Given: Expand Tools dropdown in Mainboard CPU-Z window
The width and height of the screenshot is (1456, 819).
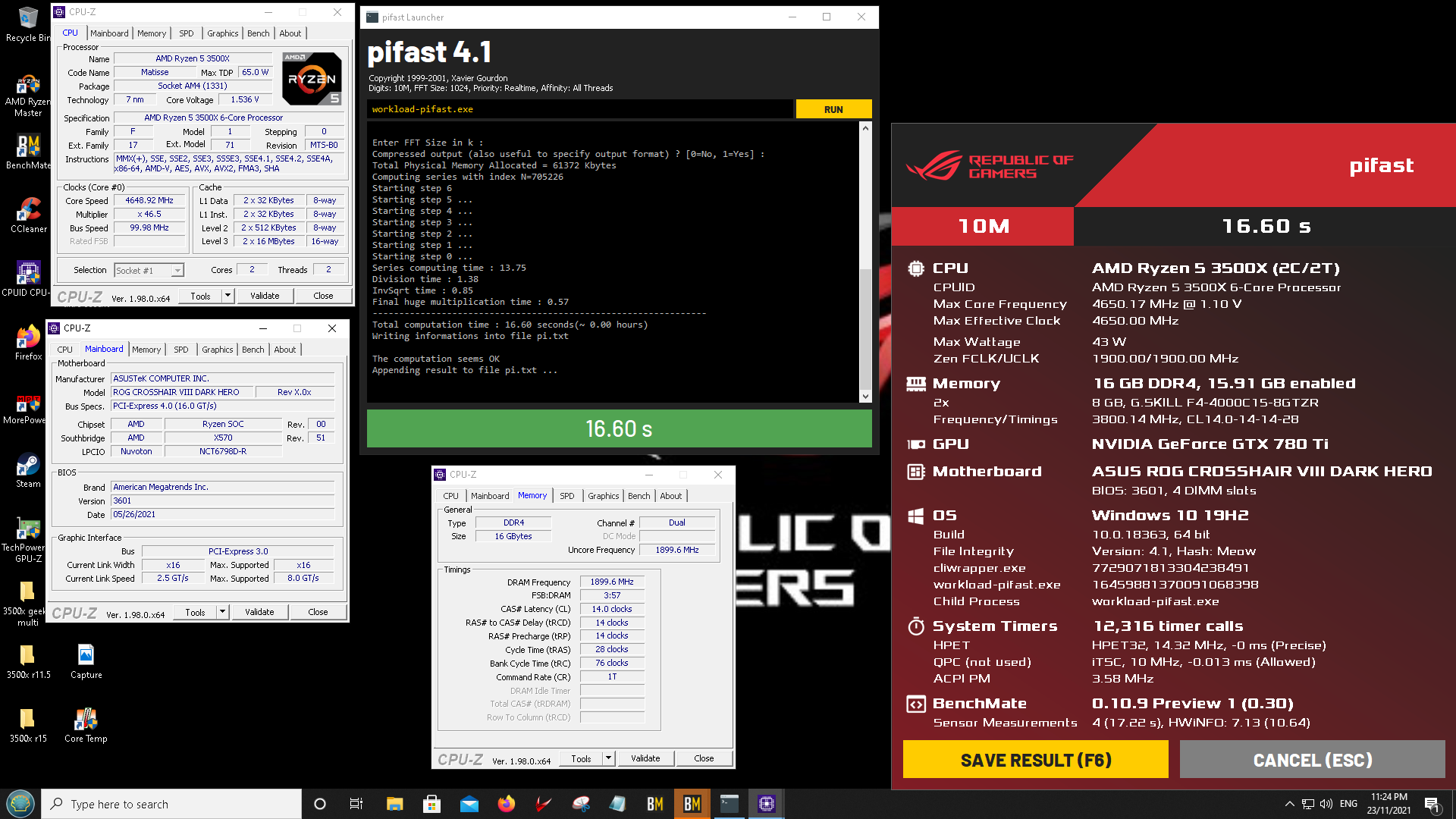Looking at the screenshot, I should point(222,612).
